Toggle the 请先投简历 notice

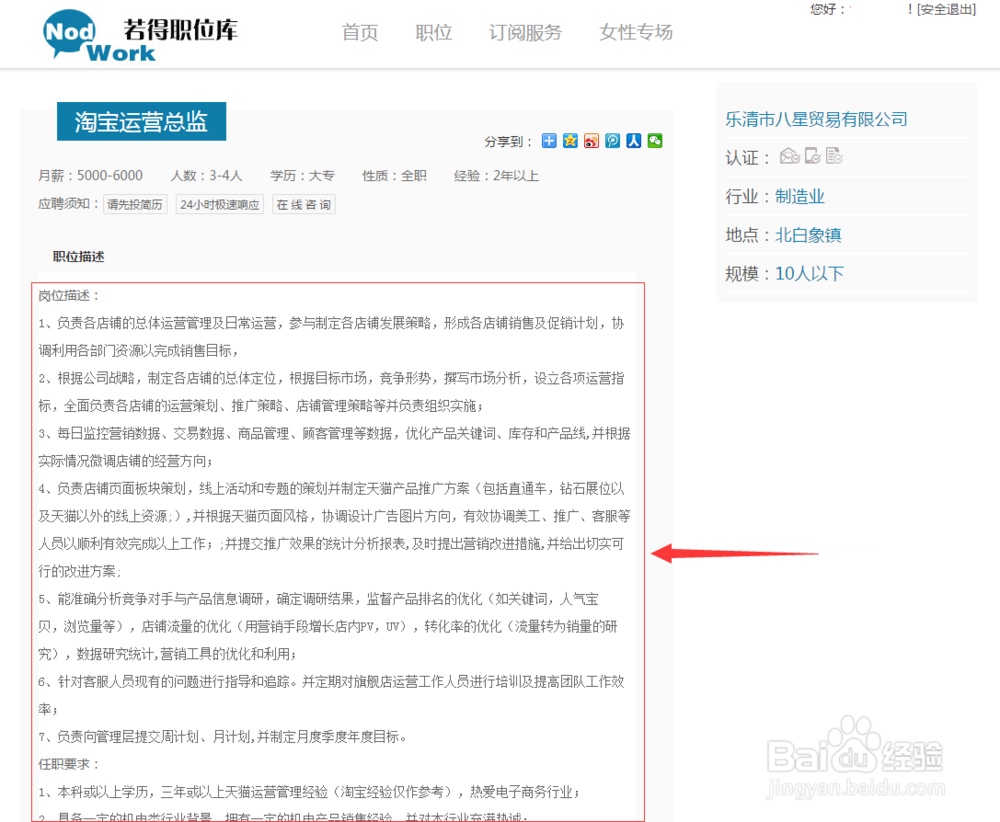coord(135,204)
